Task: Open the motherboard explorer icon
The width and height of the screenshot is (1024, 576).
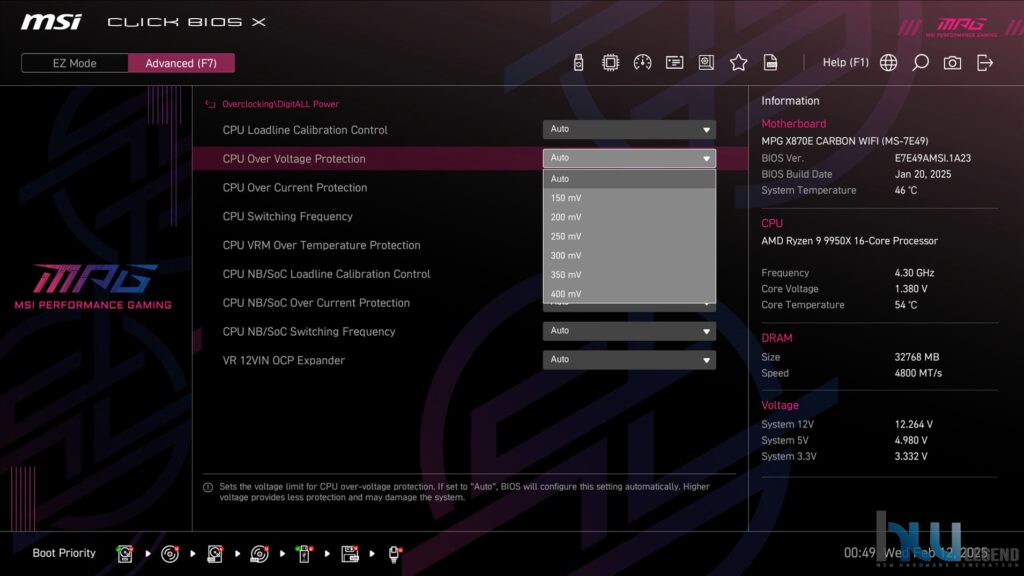Action: pos(706,63)
